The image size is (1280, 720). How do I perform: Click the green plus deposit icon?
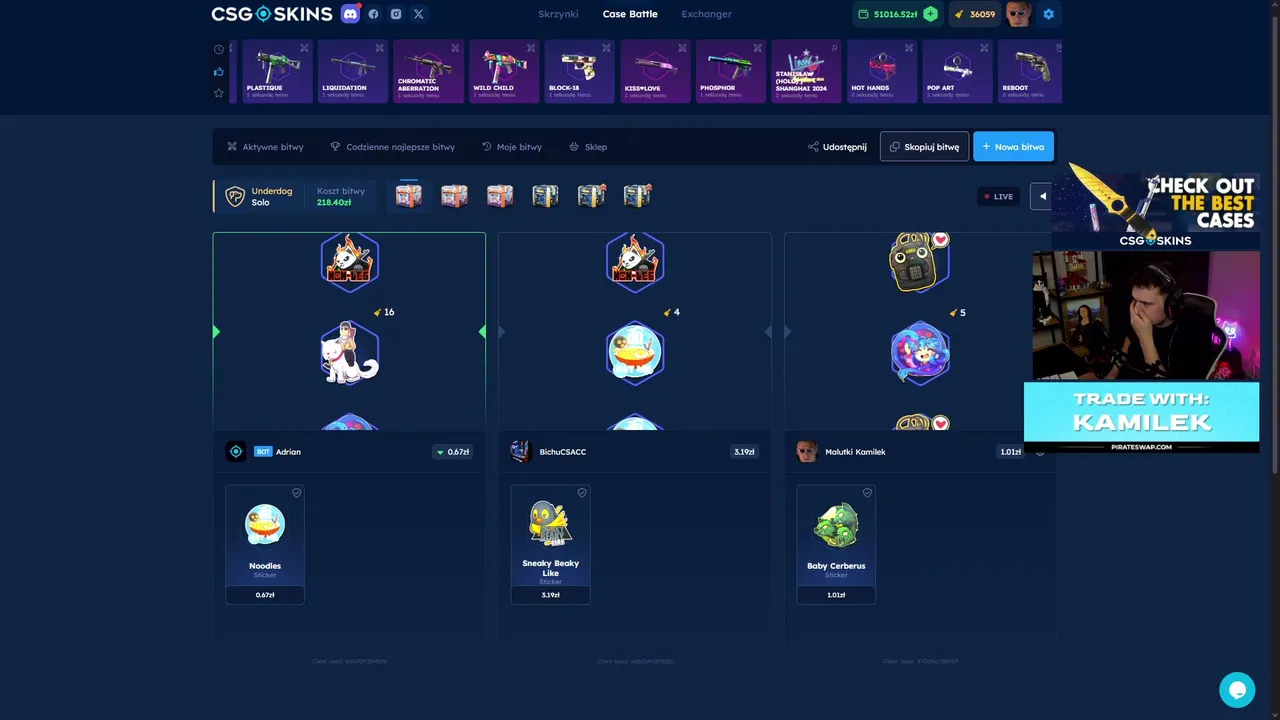click(930, 14)
